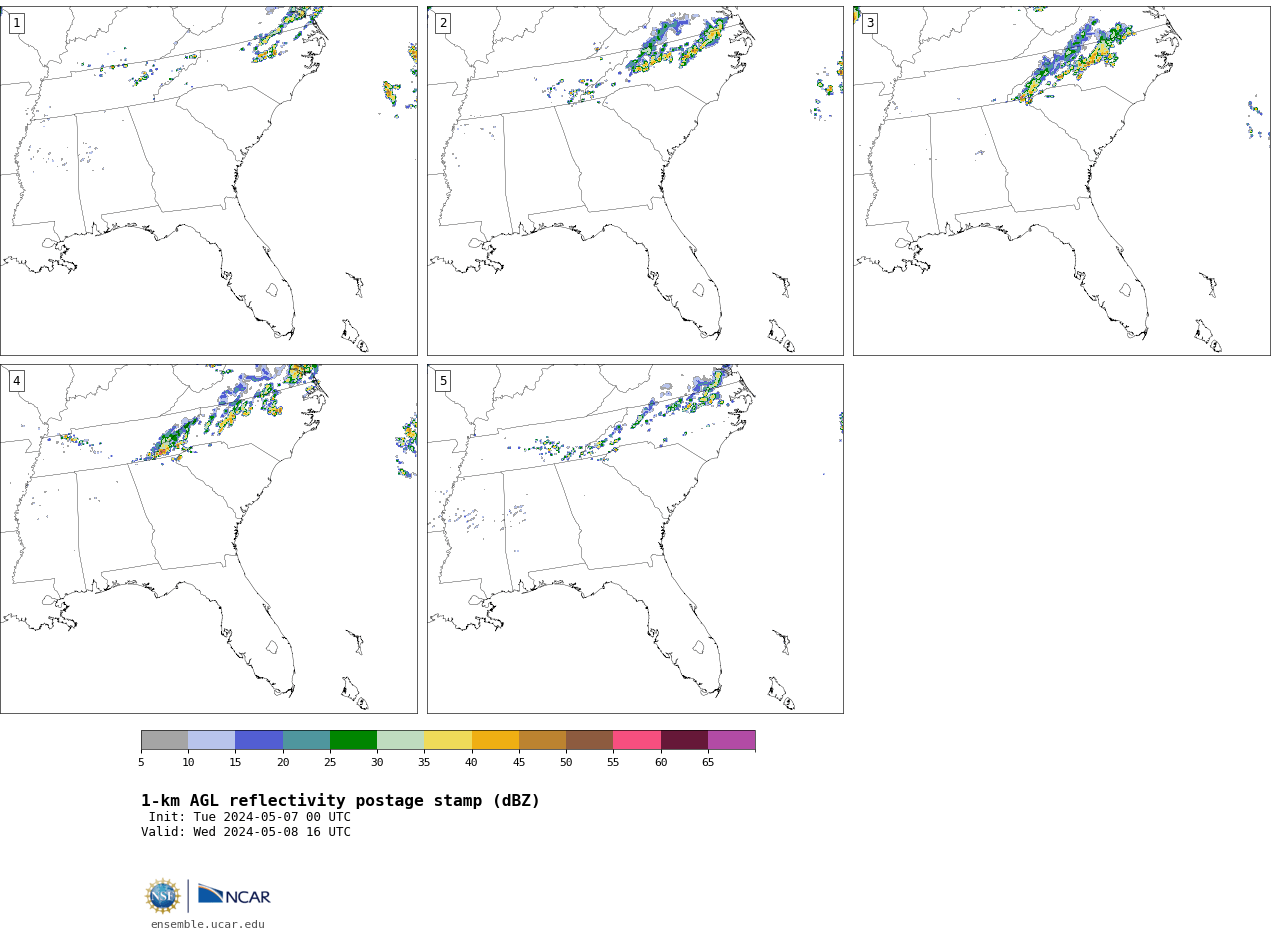
Task: Open ensemble member 5 reflectivity map
Action: pos(635,539)
